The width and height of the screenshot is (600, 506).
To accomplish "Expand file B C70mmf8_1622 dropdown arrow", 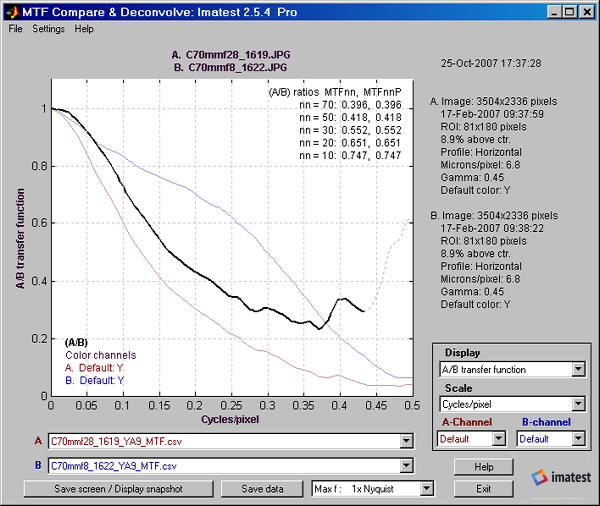I will coord(406,466).
